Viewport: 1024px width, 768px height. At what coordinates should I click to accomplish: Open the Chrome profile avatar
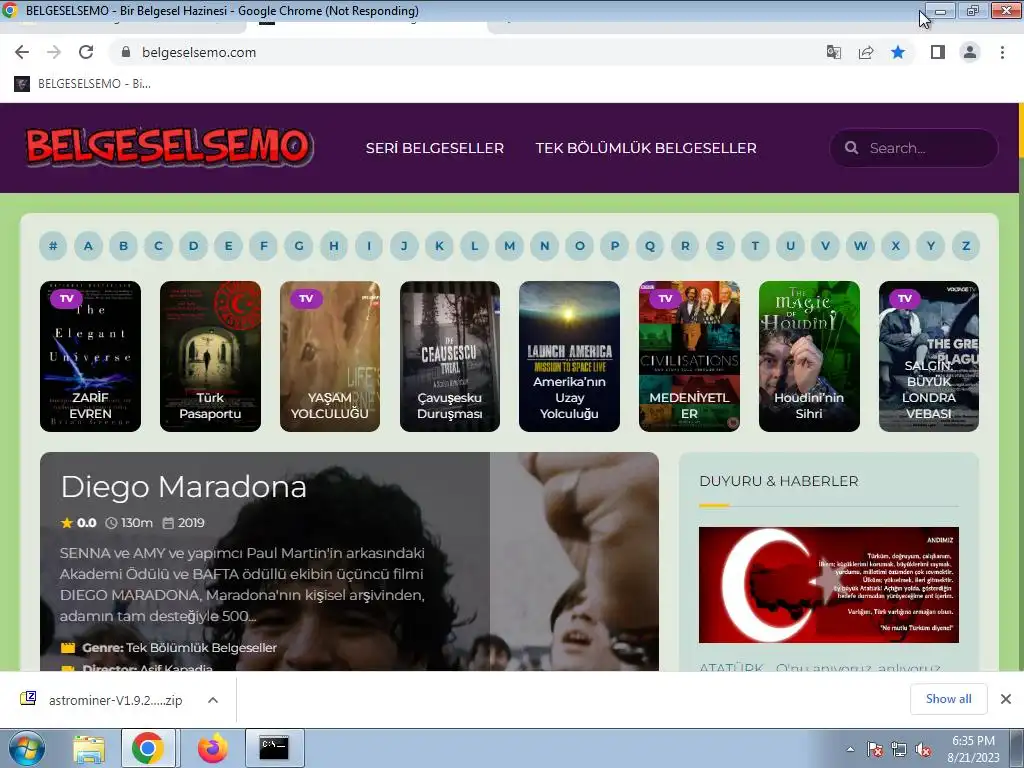point(970,52)
